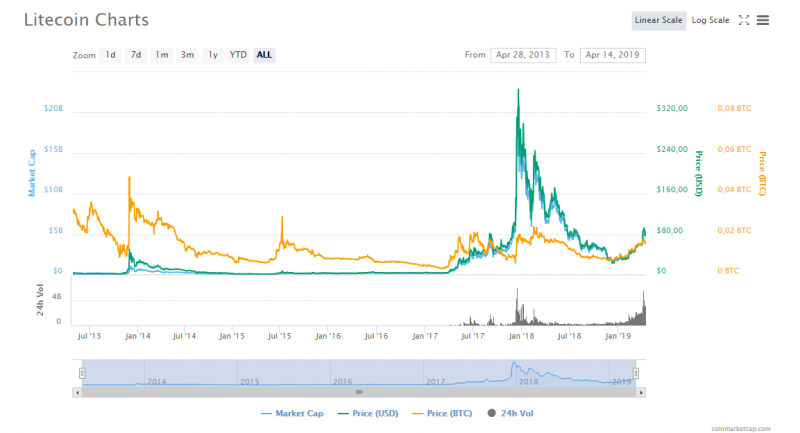Click the 2015 label in navigator
This screenshot has width=800, height=433.
(249, 381)
